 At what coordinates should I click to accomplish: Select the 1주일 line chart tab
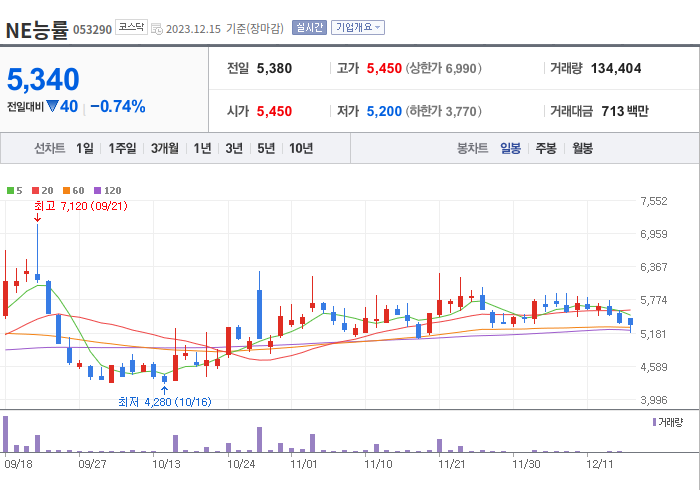click(122, 148)
